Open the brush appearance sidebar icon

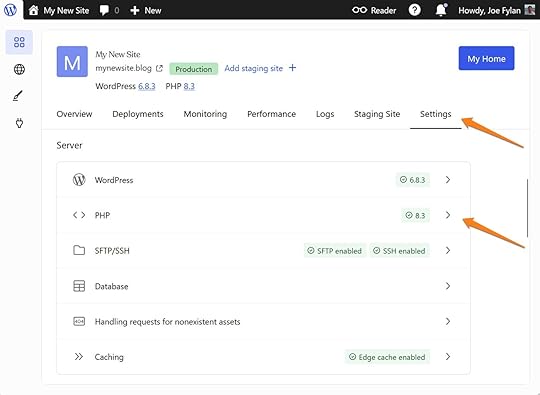coord(18,96)
